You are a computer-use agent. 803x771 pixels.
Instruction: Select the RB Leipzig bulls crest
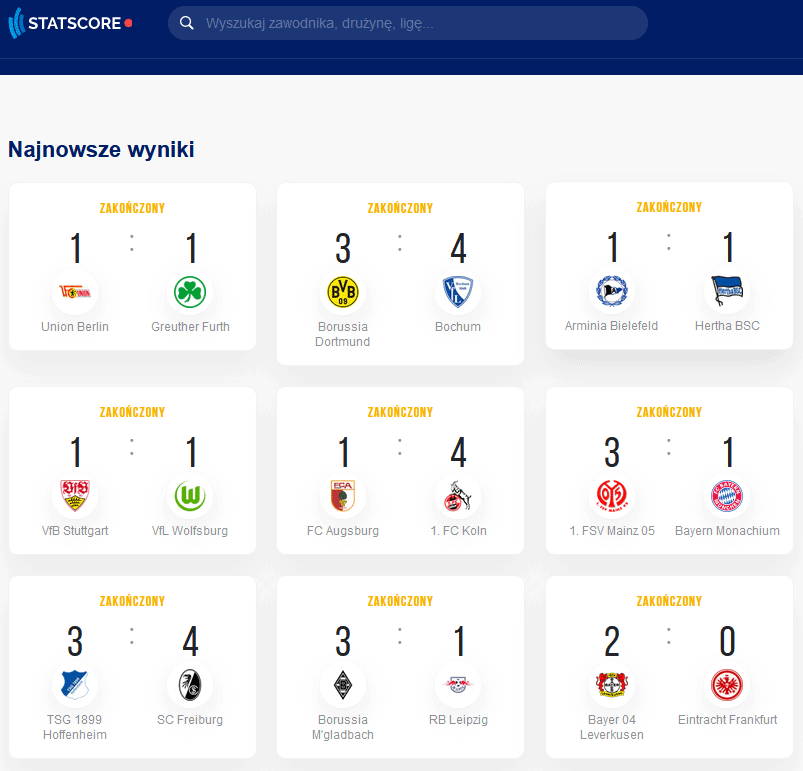[x=458, y=684]
